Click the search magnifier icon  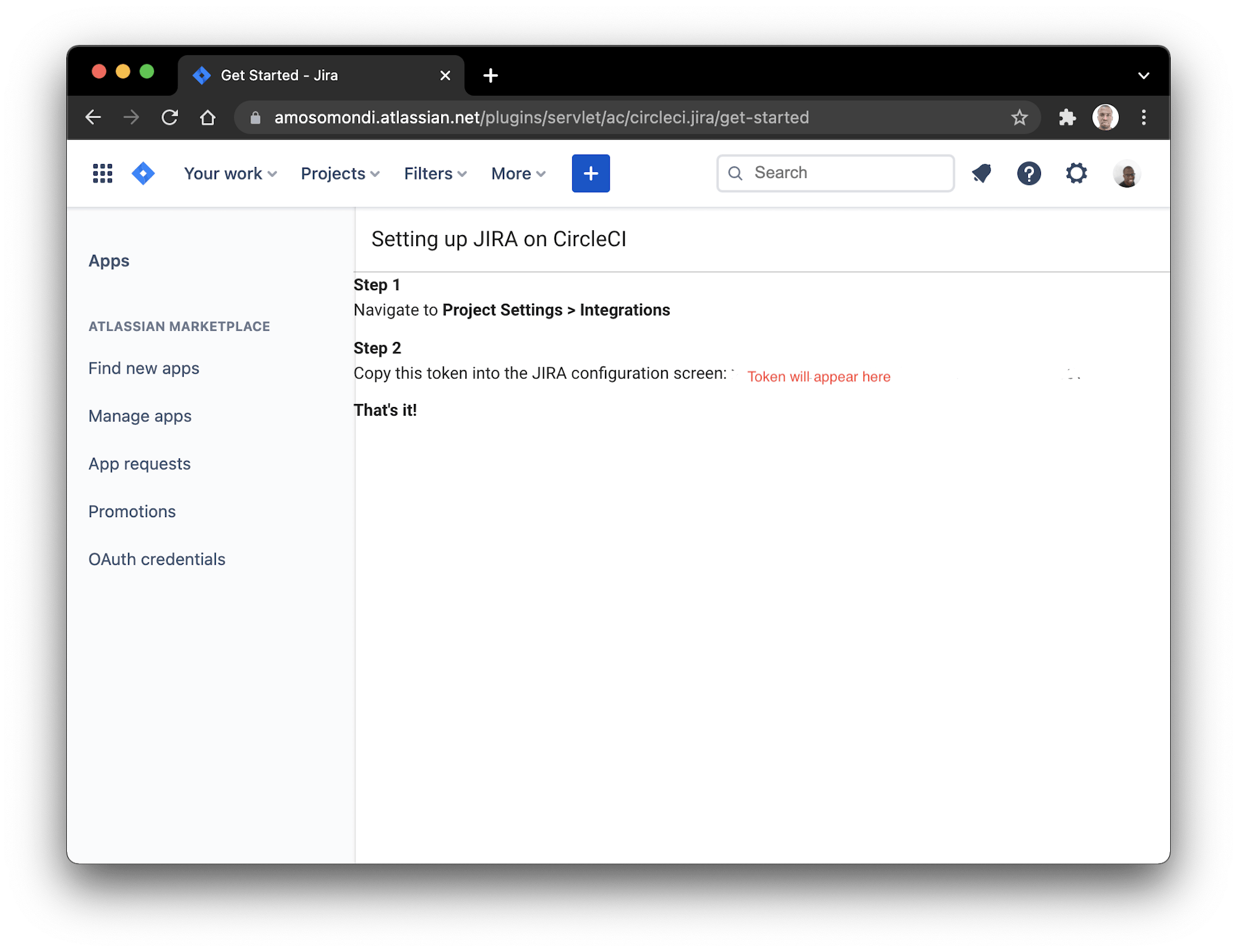click(x=736, y=173)
